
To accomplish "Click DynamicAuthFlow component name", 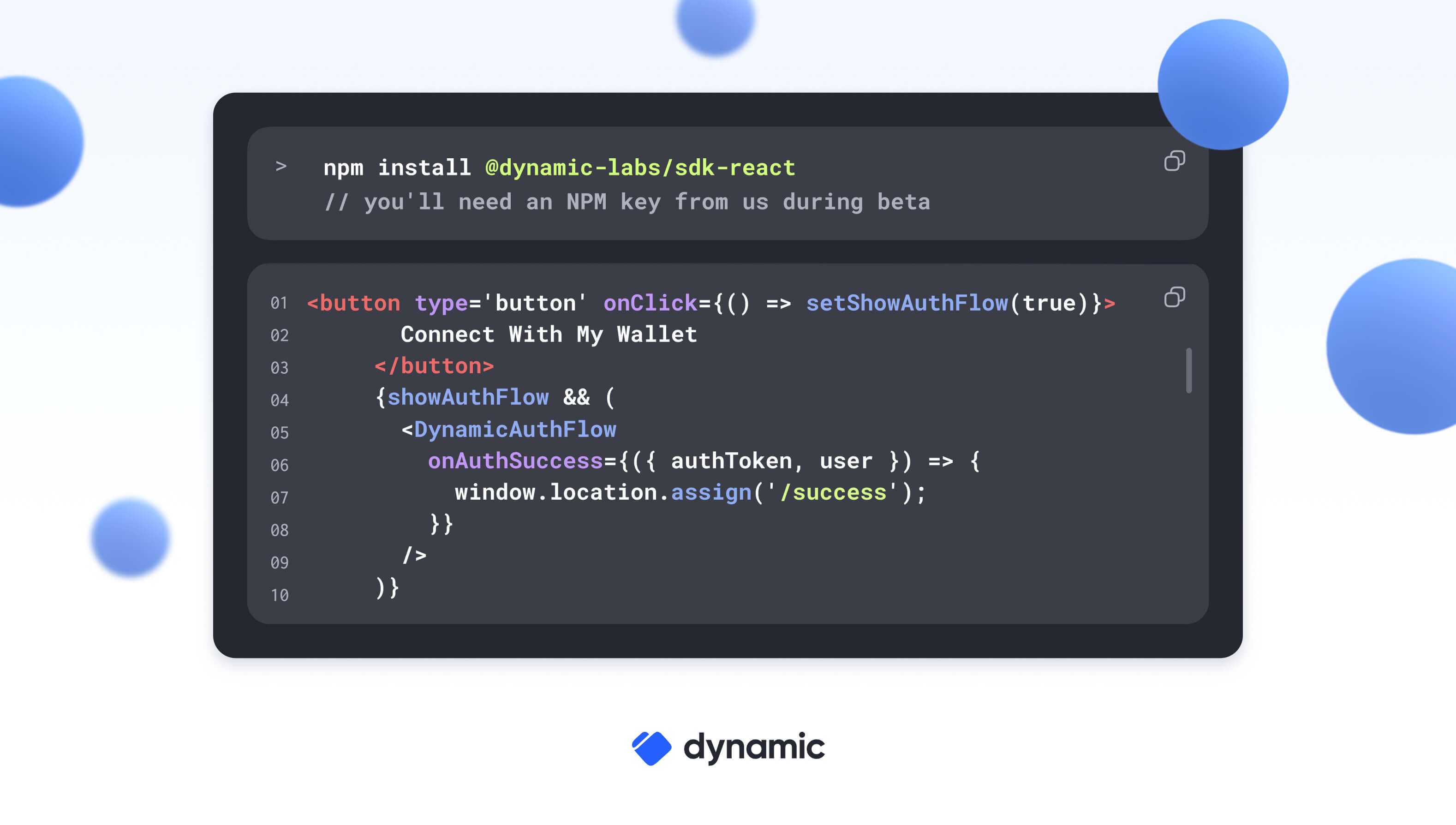I will click(515, 430).
